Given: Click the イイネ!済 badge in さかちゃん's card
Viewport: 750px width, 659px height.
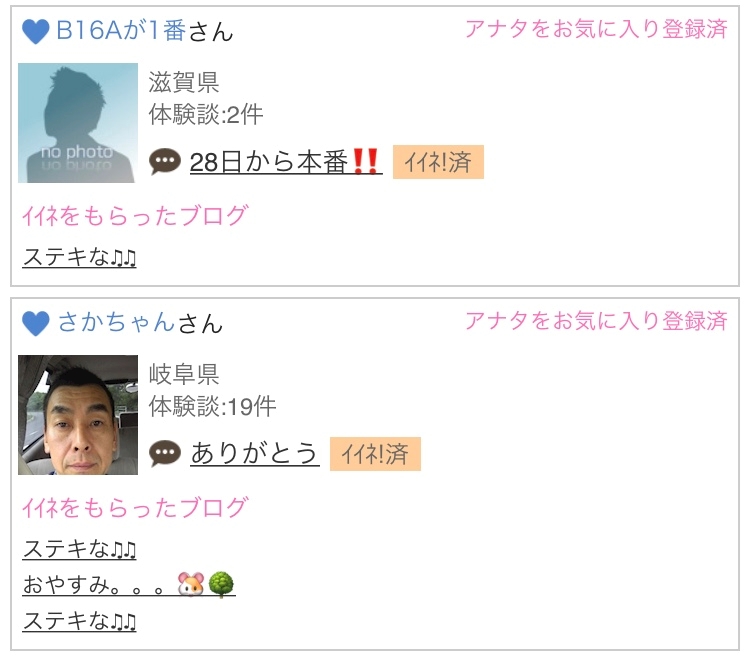Looking at the screenshot, I should (375, 454).
